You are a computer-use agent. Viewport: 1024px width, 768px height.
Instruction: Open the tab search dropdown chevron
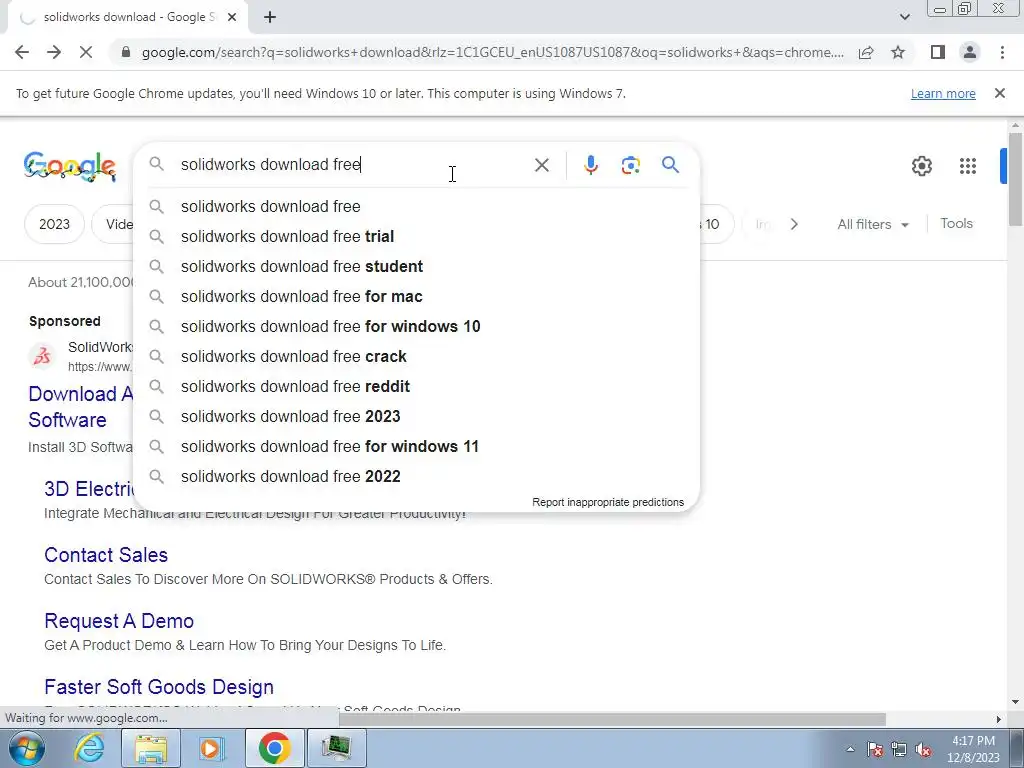click(x=904, y=17)
